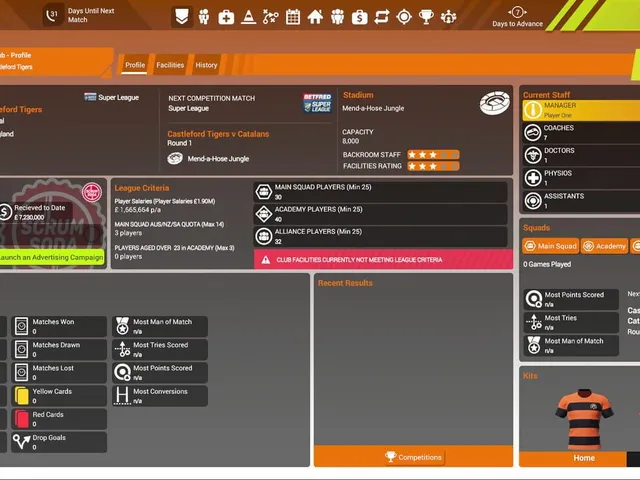Screen dimensions: 640x480
Task: Click the Capacity 8,000 text
Action: (x=358, y=136)
